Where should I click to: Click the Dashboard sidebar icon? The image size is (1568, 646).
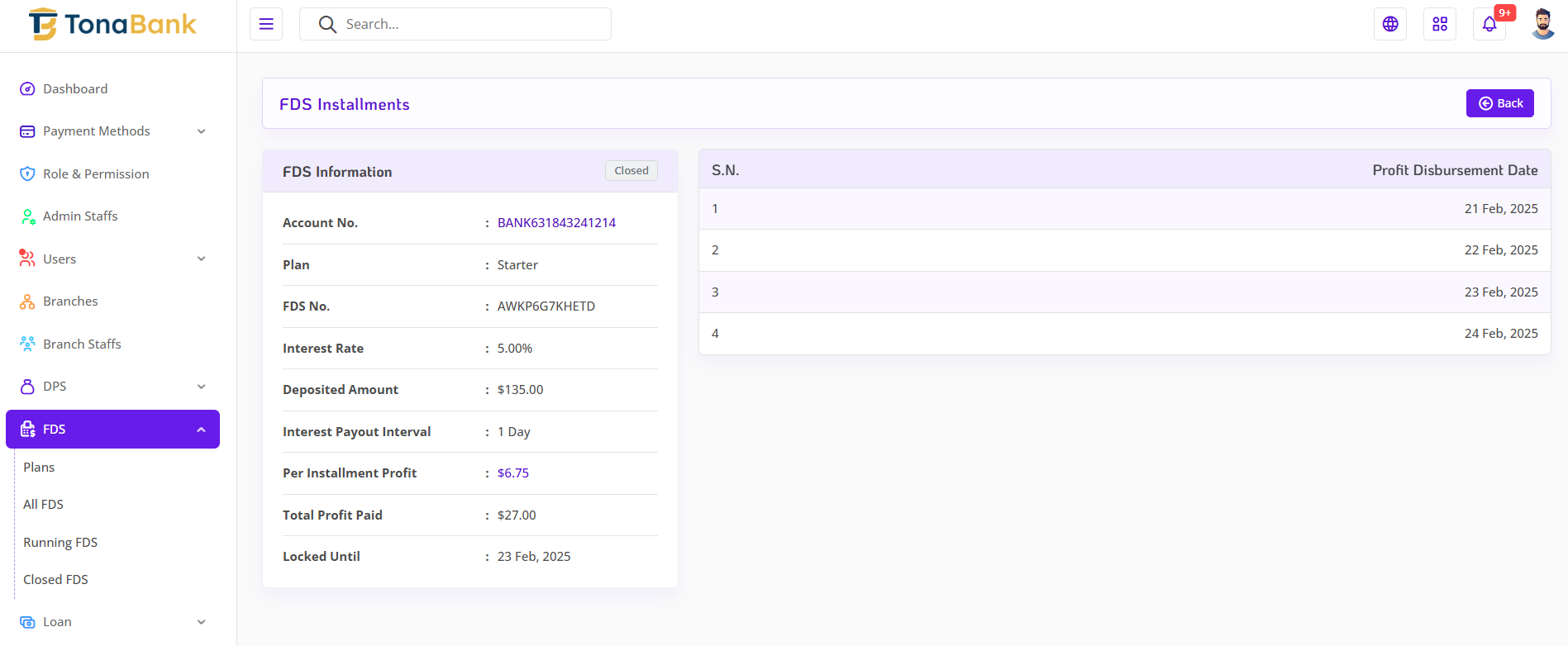coord(27,89)
